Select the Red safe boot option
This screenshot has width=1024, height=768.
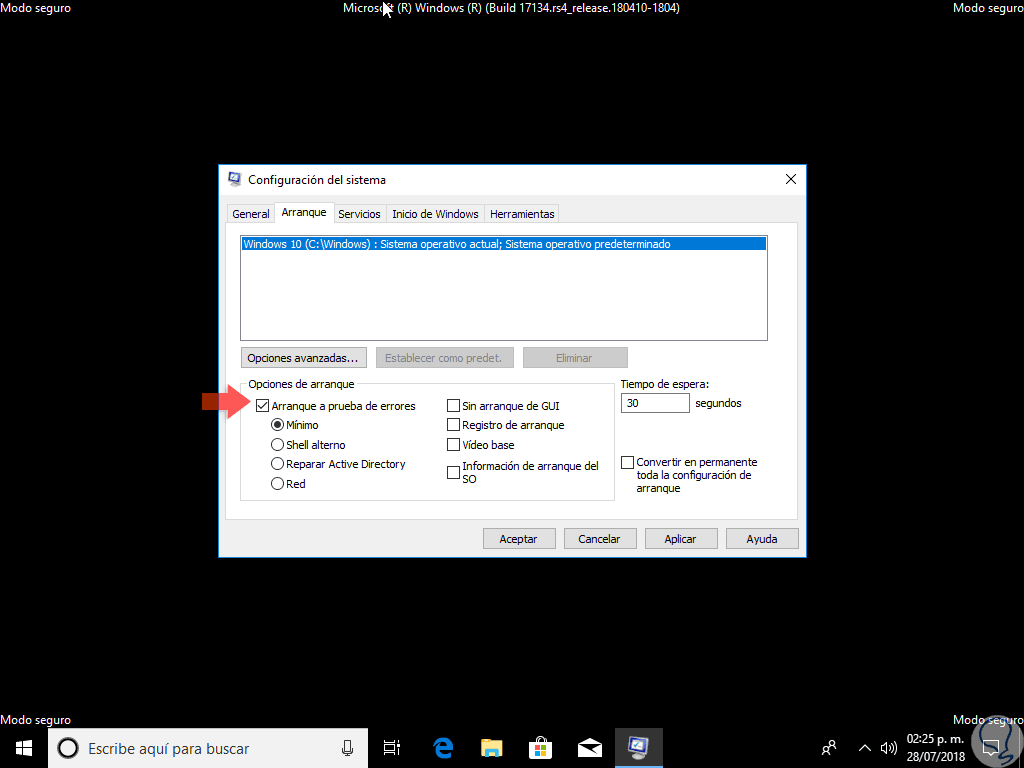(277, 484)
